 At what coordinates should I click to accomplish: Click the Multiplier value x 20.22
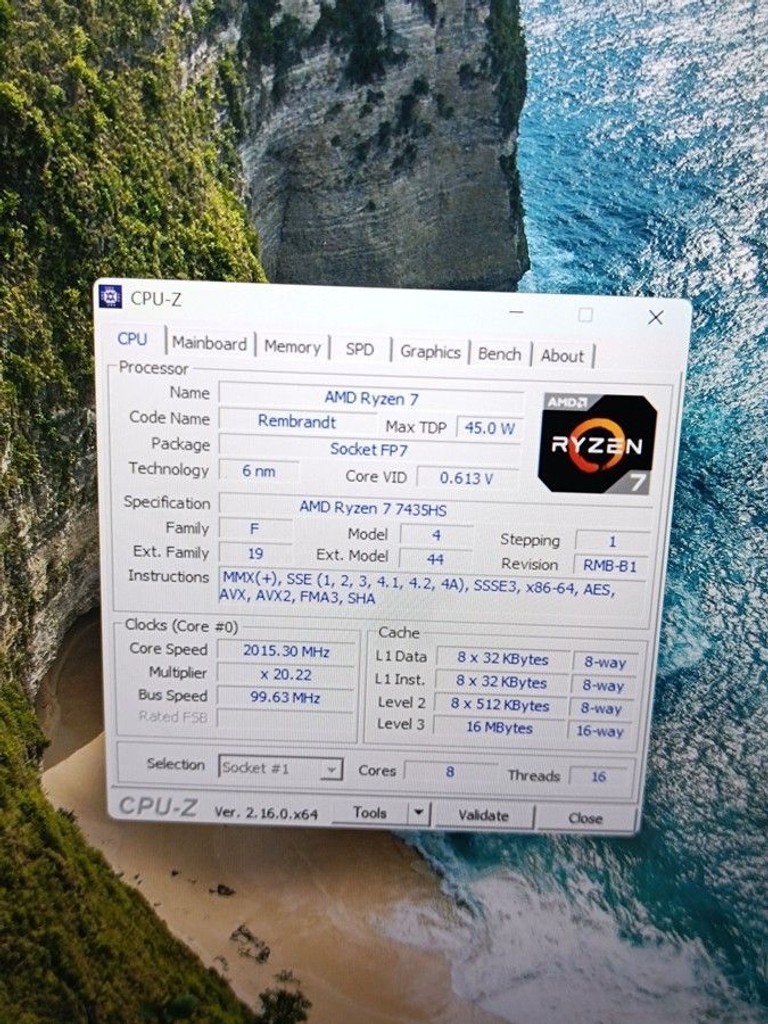pyautogui.click(x=286, y=675)
